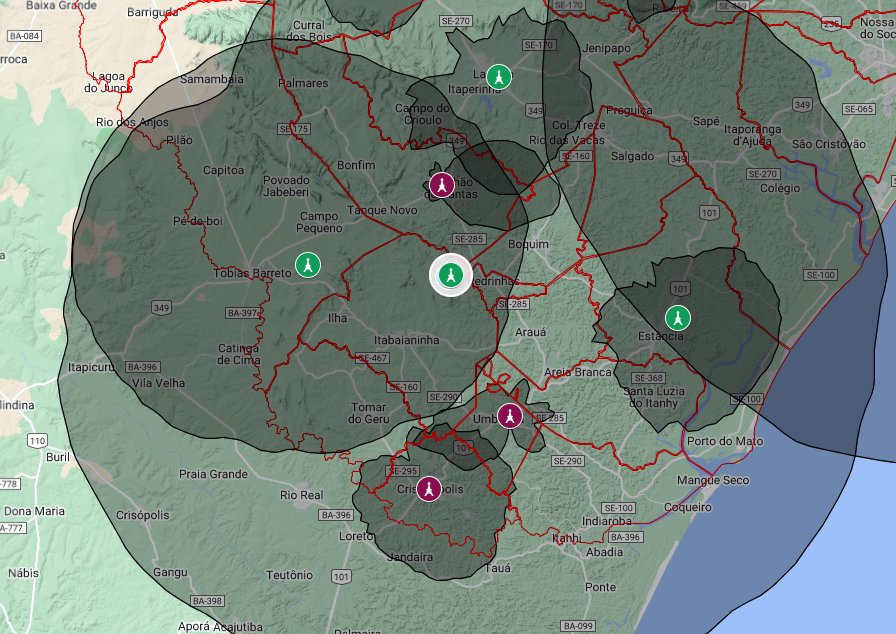896x634 pixels.
Task: Click the Crisópolis town label
Action: tap(143, 515)
